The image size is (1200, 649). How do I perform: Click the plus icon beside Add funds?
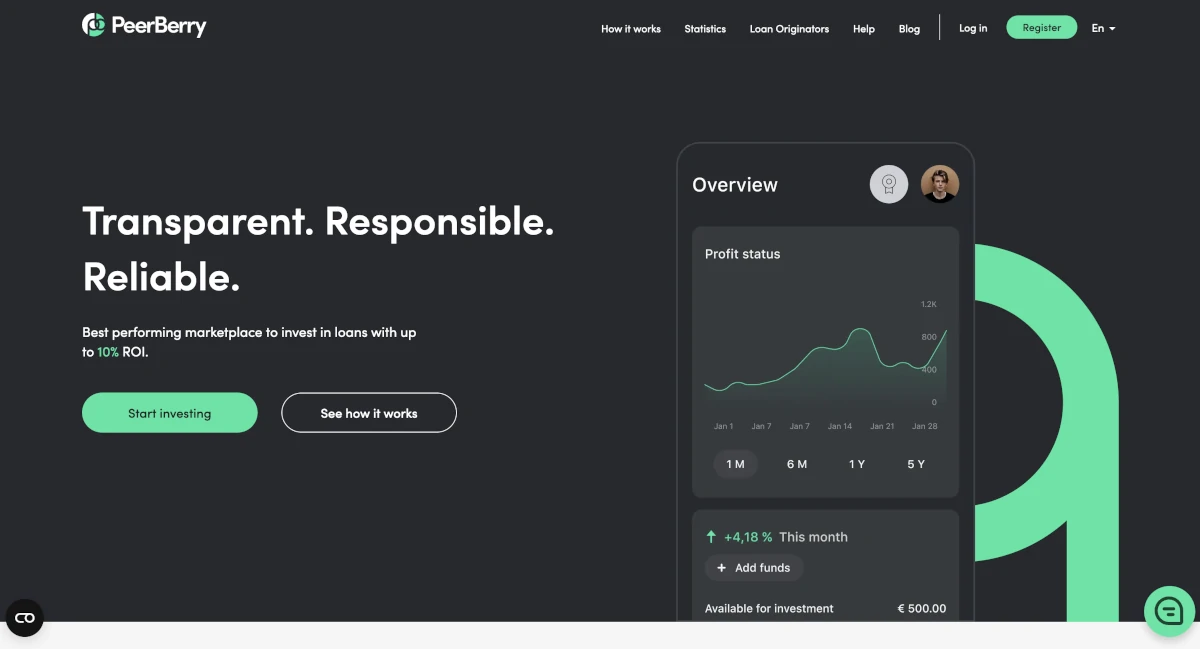[x=722, y=568]
